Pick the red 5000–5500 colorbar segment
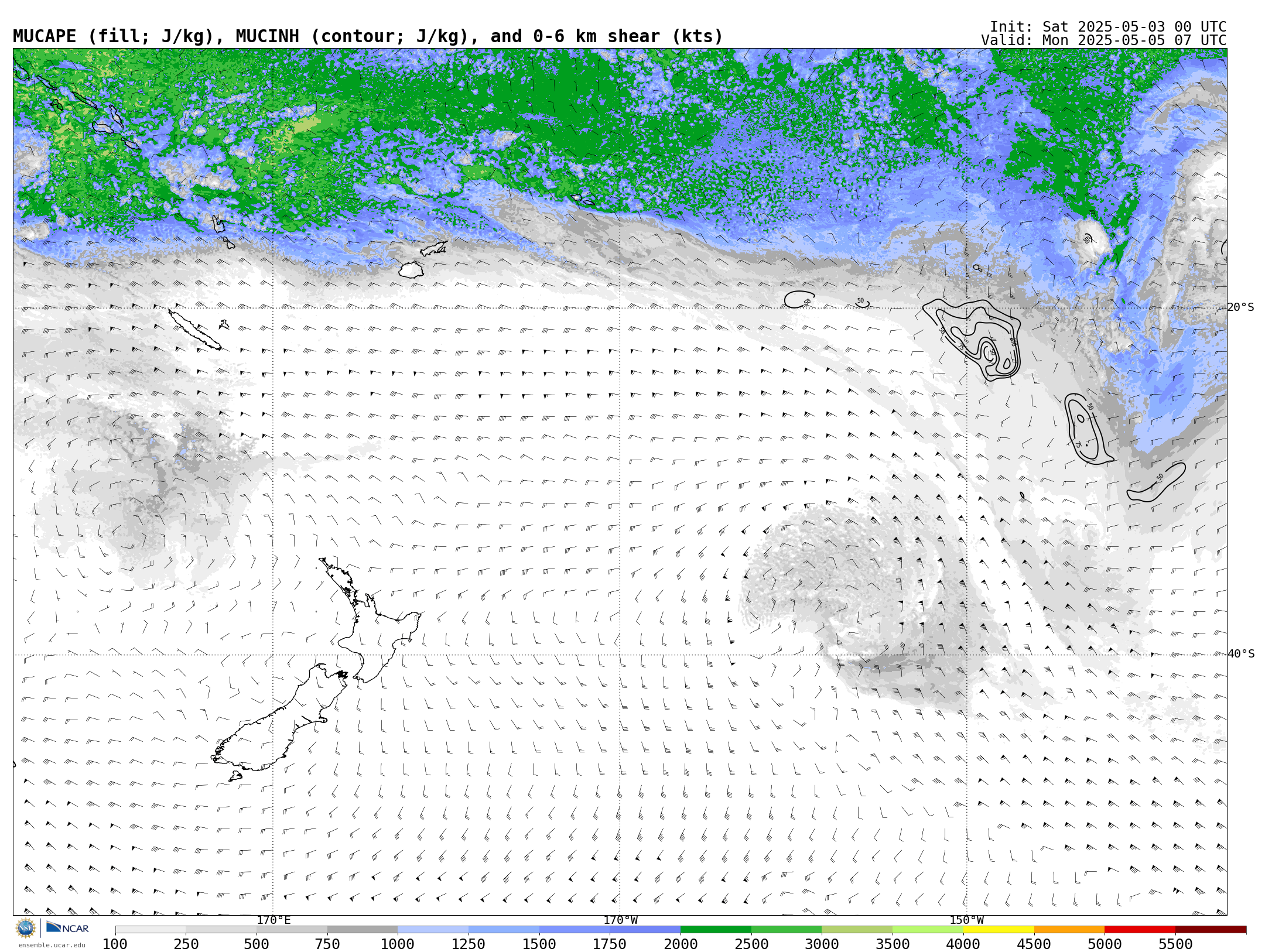The height and width of the screenshot is (952, 1265). pos(1140,929)
